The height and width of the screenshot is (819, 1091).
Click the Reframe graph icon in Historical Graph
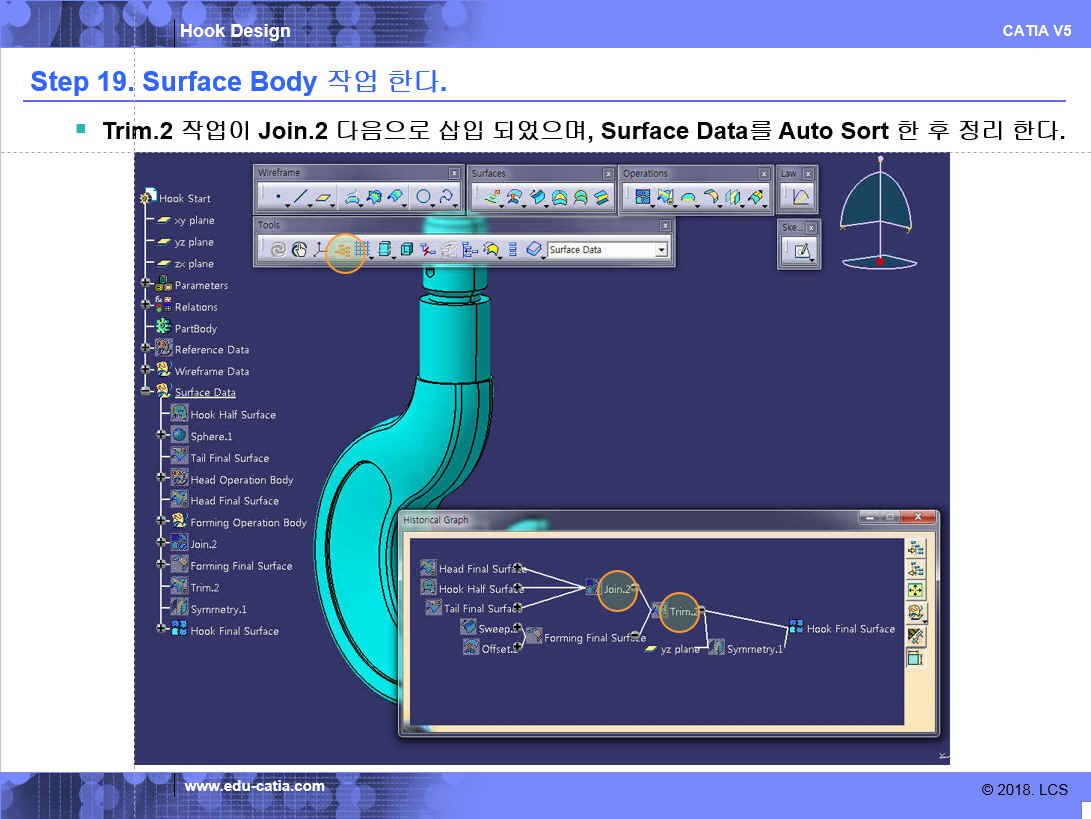click(915, 590)
